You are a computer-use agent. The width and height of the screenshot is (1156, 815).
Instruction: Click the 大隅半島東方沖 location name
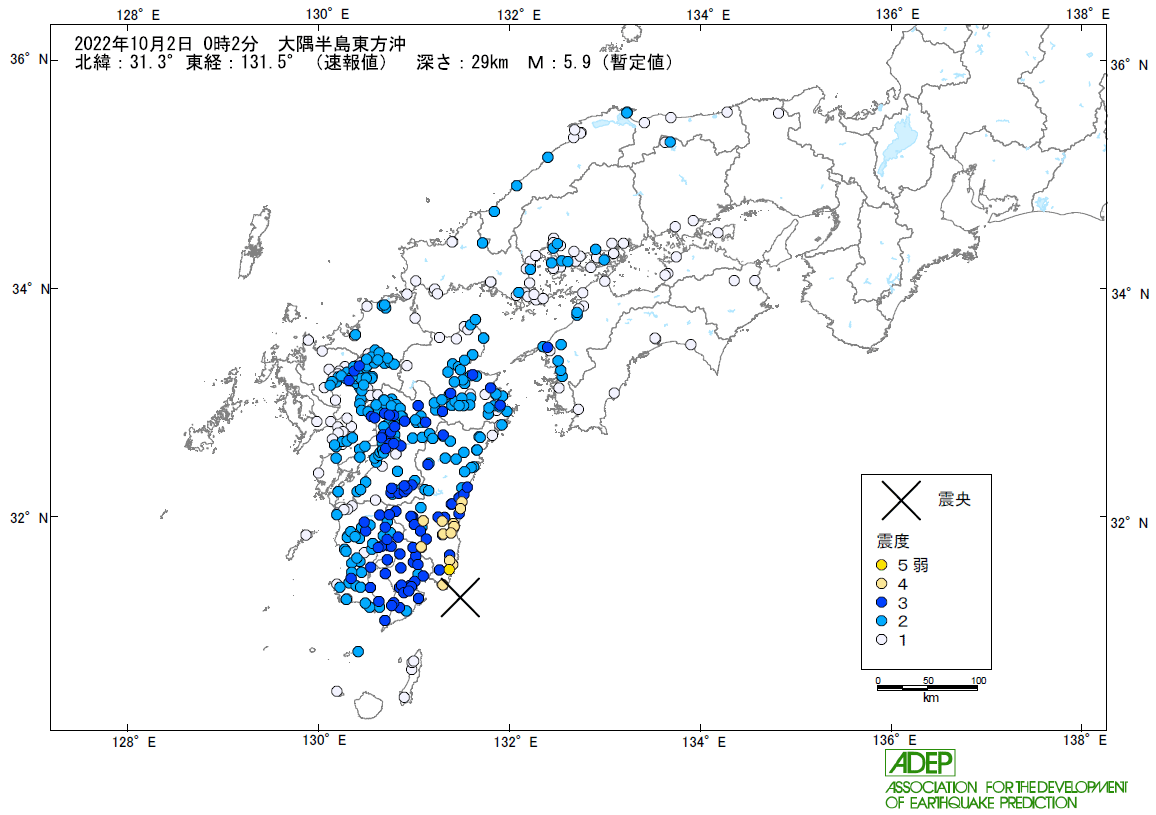[342, 44]
